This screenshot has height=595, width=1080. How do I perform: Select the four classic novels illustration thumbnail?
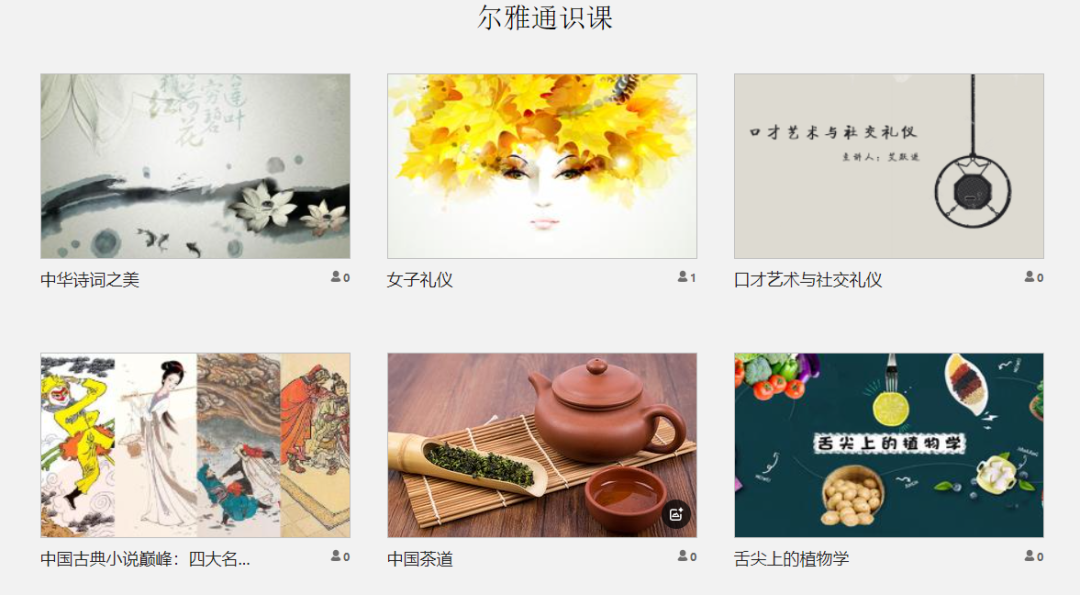196,446
